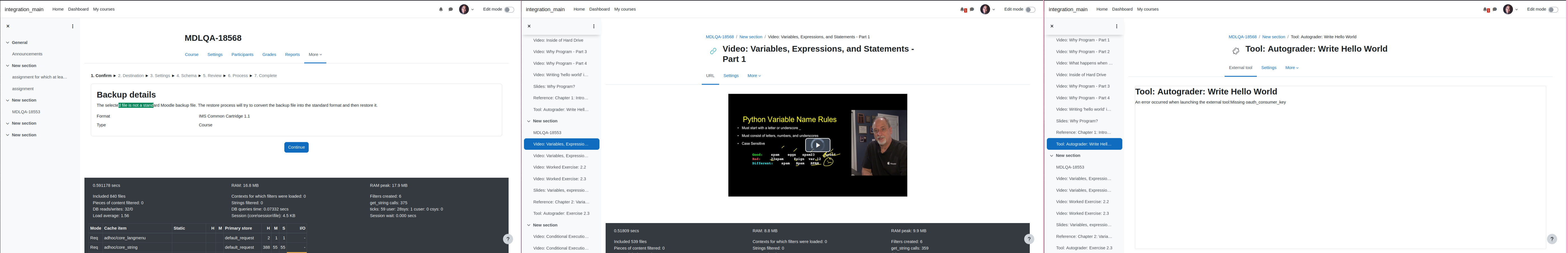The width and height of the screenshot is (1568, 253).
Task: Open the MDLQA-18568 breadcrumb link in right window
Action: (x=1242, y=37)
